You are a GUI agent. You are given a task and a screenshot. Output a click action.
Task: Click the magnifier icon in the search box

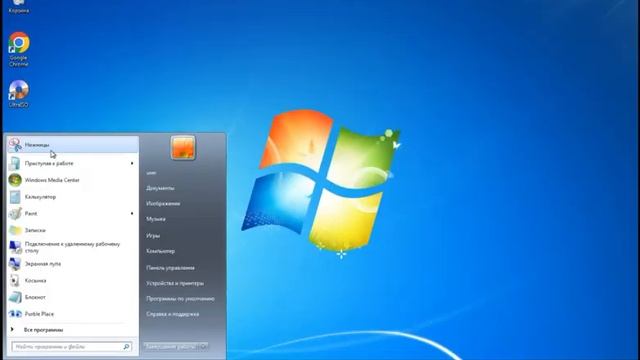point(126,347)
